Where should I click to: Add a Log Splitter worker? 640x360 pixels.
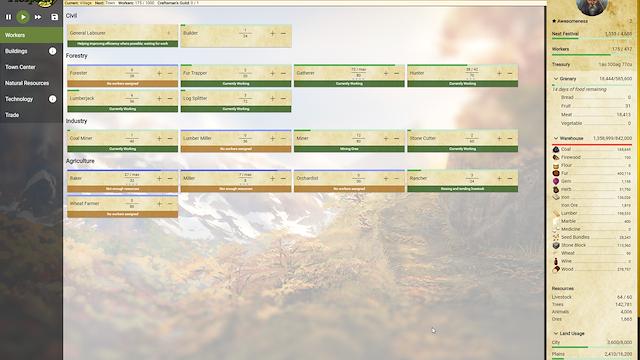(272, 98)
